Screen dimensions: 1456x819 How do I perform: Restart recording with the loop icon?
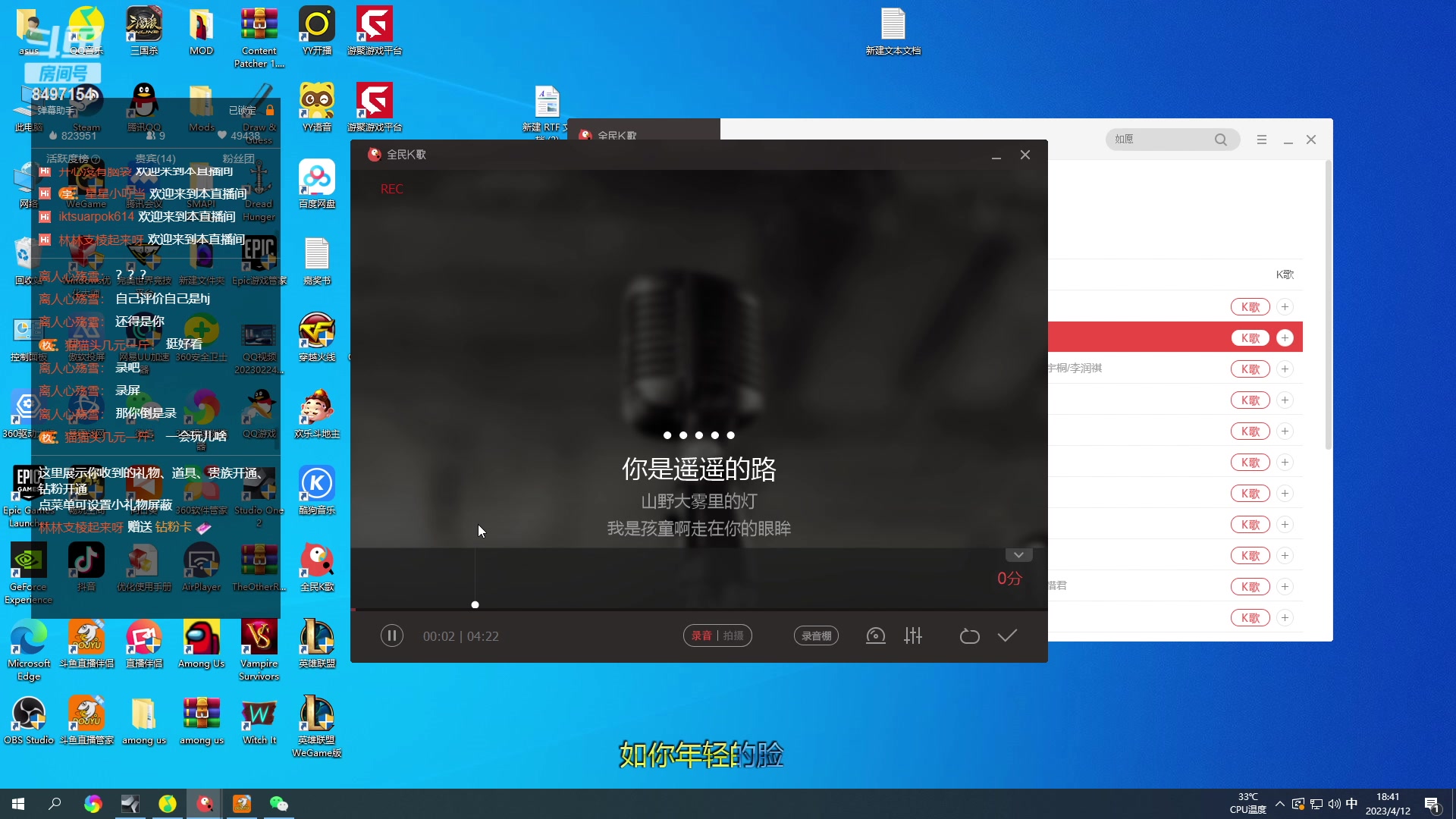click(x=969, y=635)
